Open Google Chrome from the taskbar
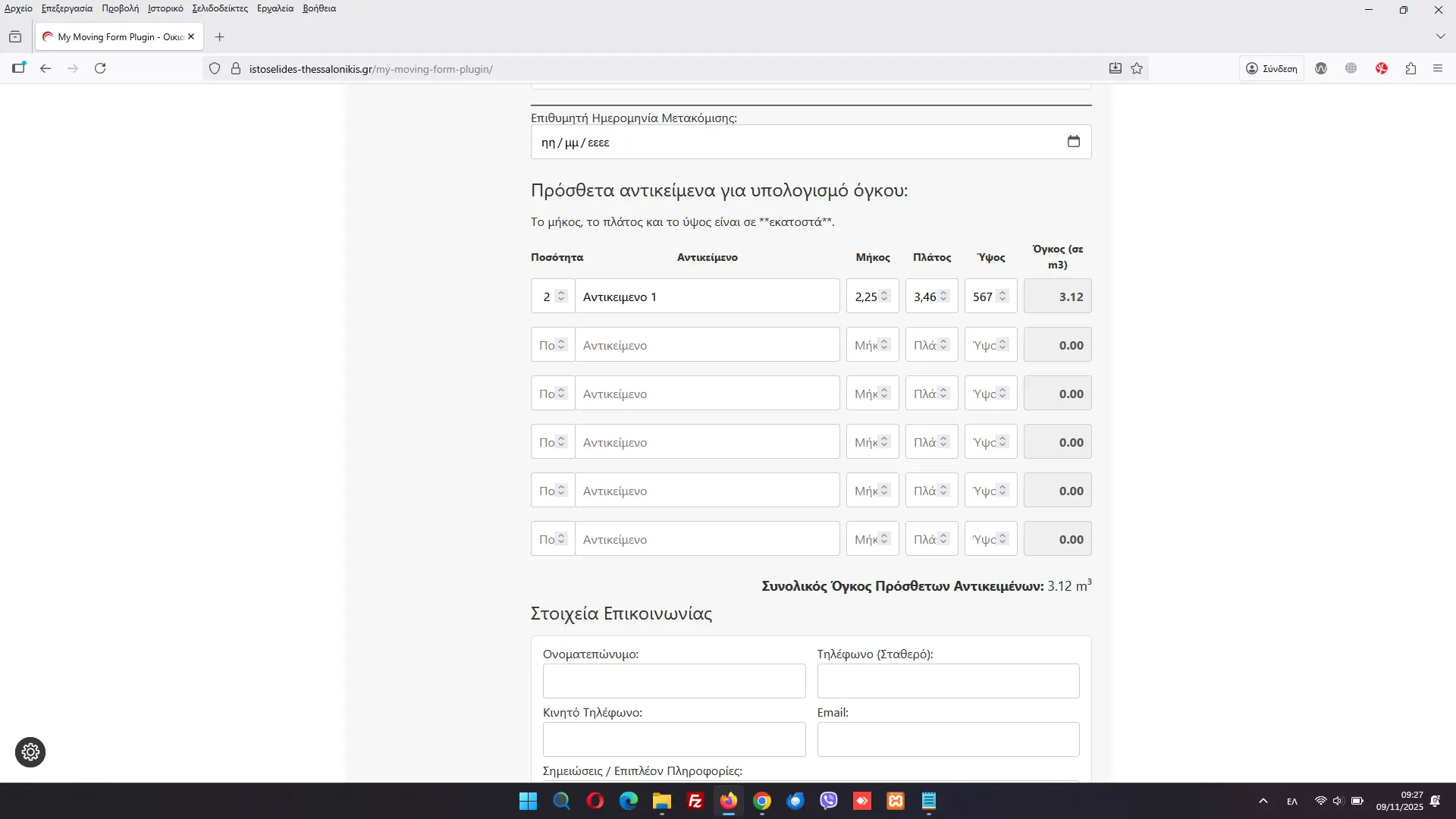Viewport: 1456px width, 819px height. (x=762, y=801)
